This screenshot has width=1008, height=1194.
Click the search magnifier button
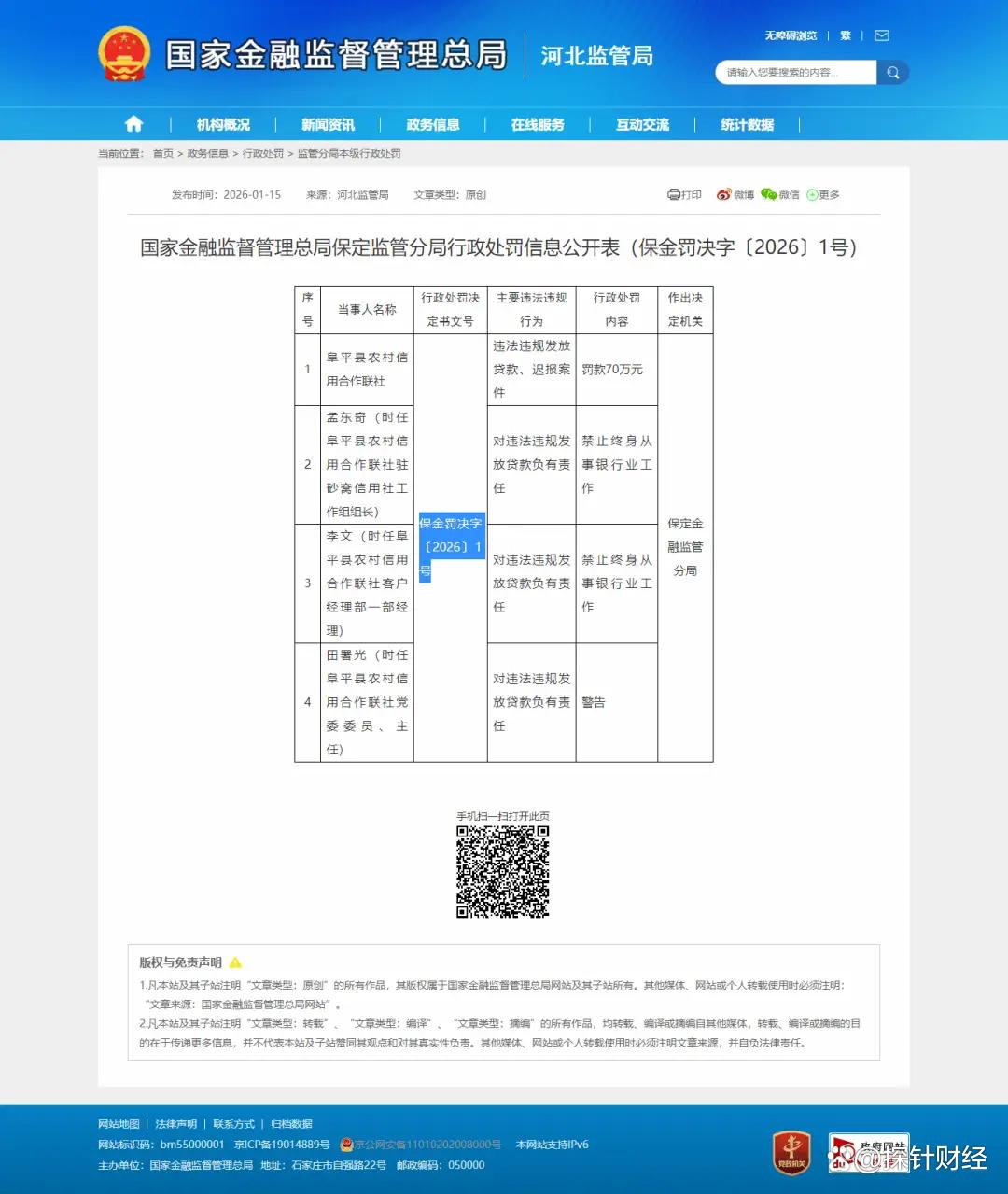[893, 73]
